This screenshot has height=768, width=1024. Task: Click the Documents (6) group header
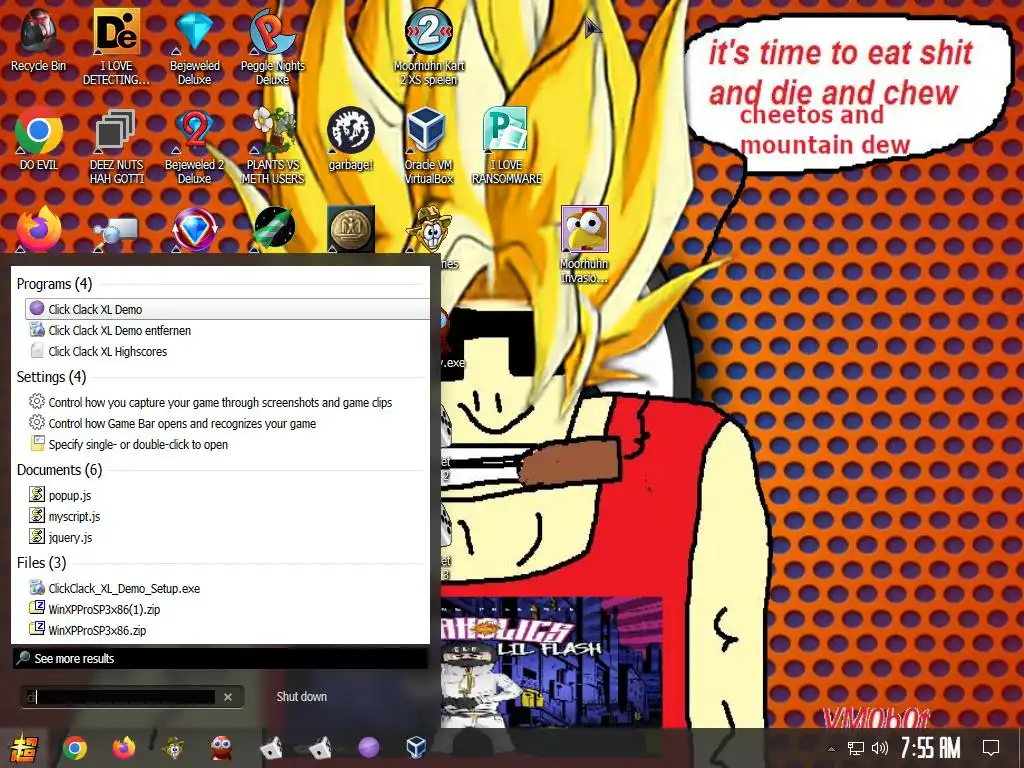pyautogui.click(x=59, y=470)
